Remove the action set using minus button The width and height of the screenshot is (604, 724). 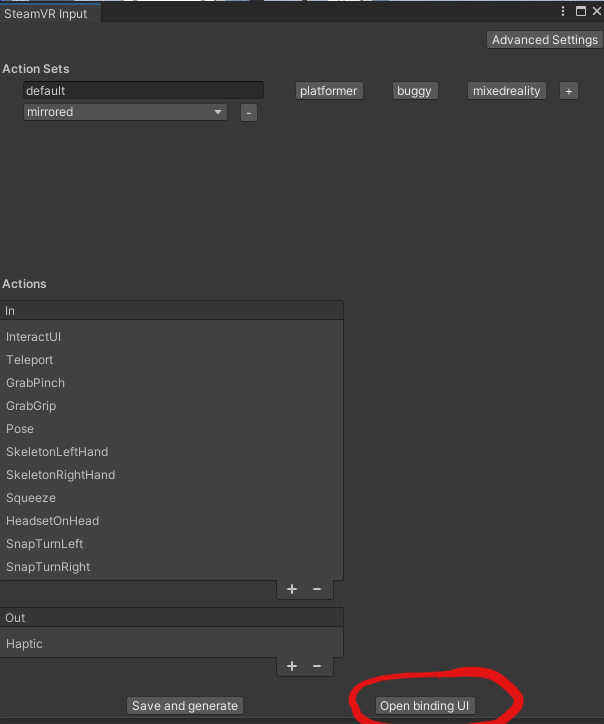pos(249,113)
